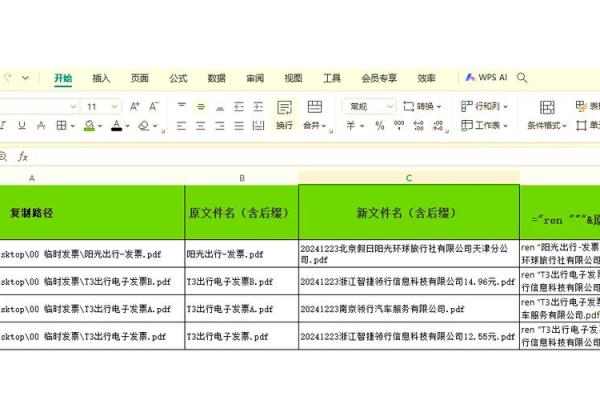This screenshot has width=600, height=400.
Task: Apply currency format icon
Action: pyautogui.click(x=351, y=125)
